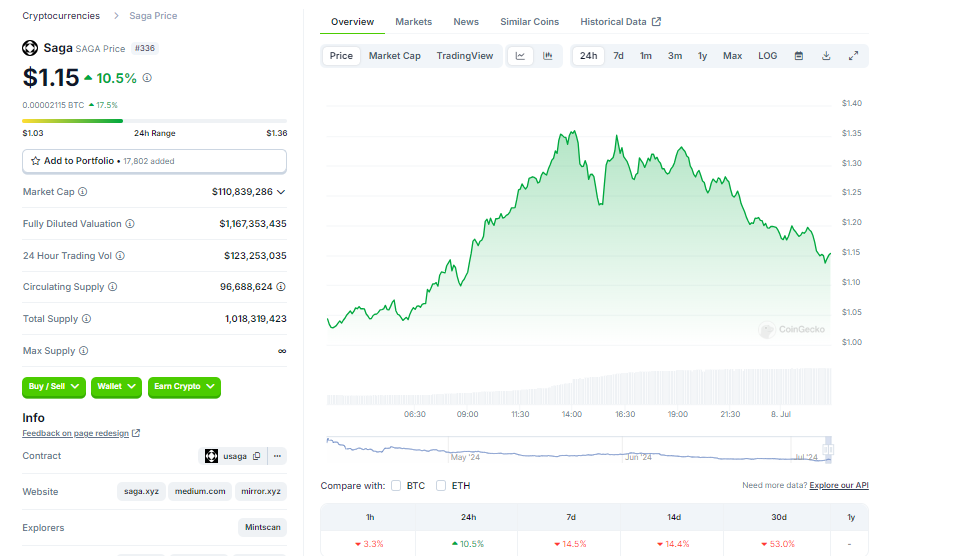Image resolution: width=953 pixels, height=556 pixels.
Task: Click the 1h -3.3% cell
Action: tap(369, 544)
